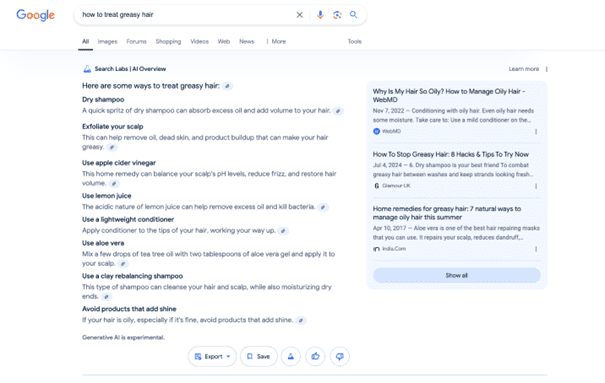Open three-dot menu on the Glamour UK source card

[x=536, y=186]
